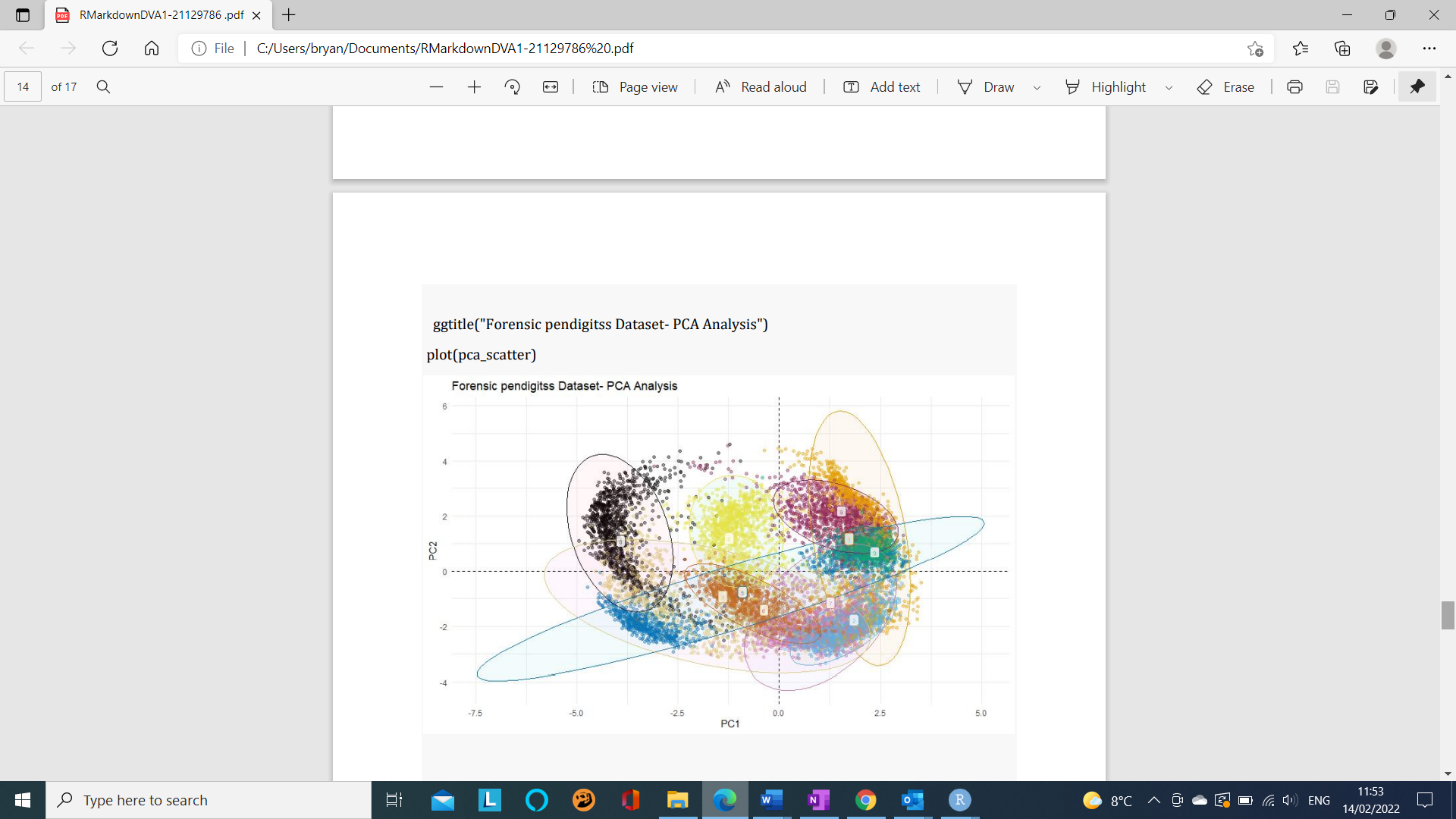1456x819 pixels.
Task: Pin the PDF toolbar
Action: pyautogui.click(x=1417, y=86)
